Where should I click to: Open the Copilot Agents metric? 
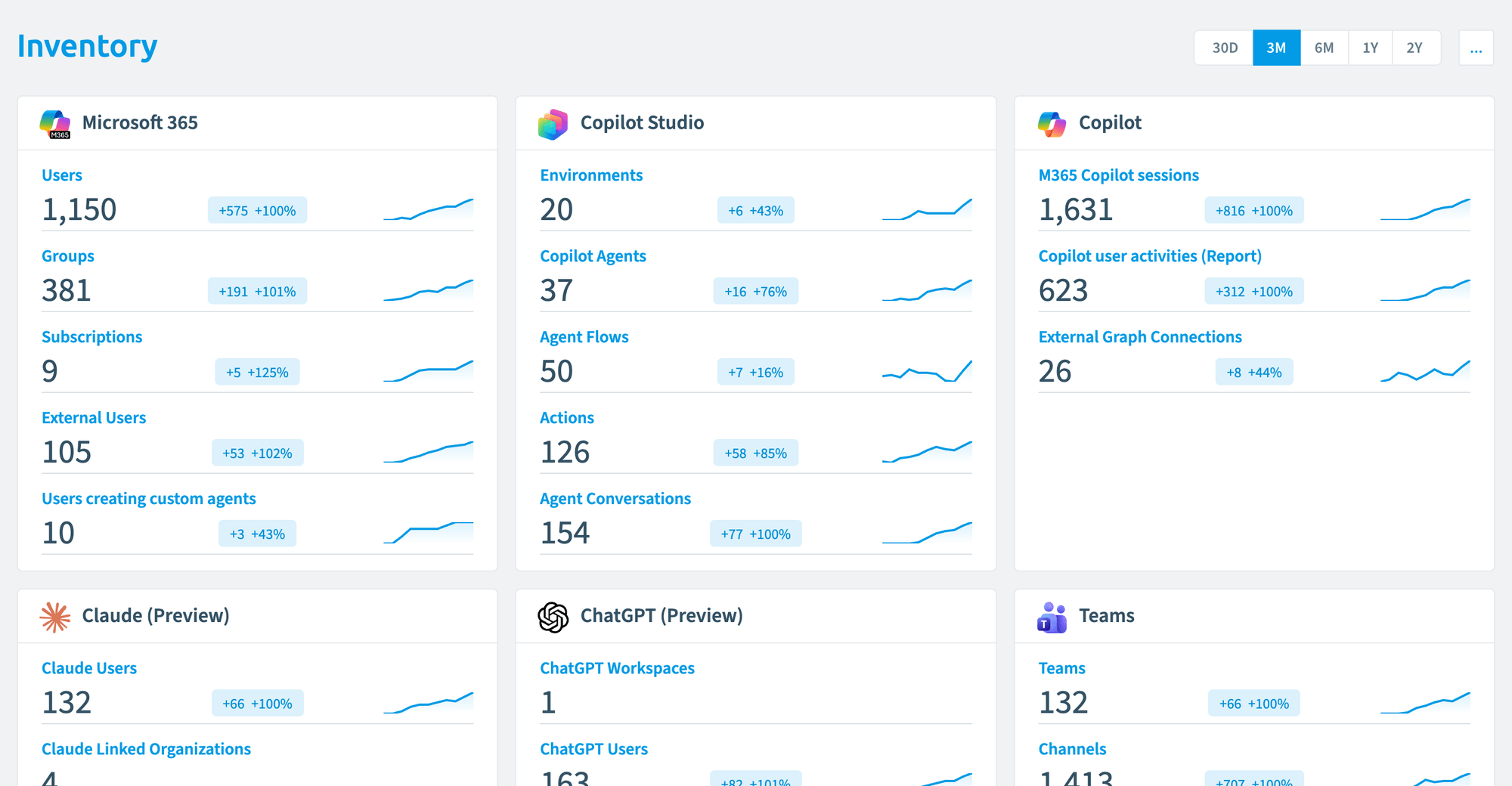(593, 256)
